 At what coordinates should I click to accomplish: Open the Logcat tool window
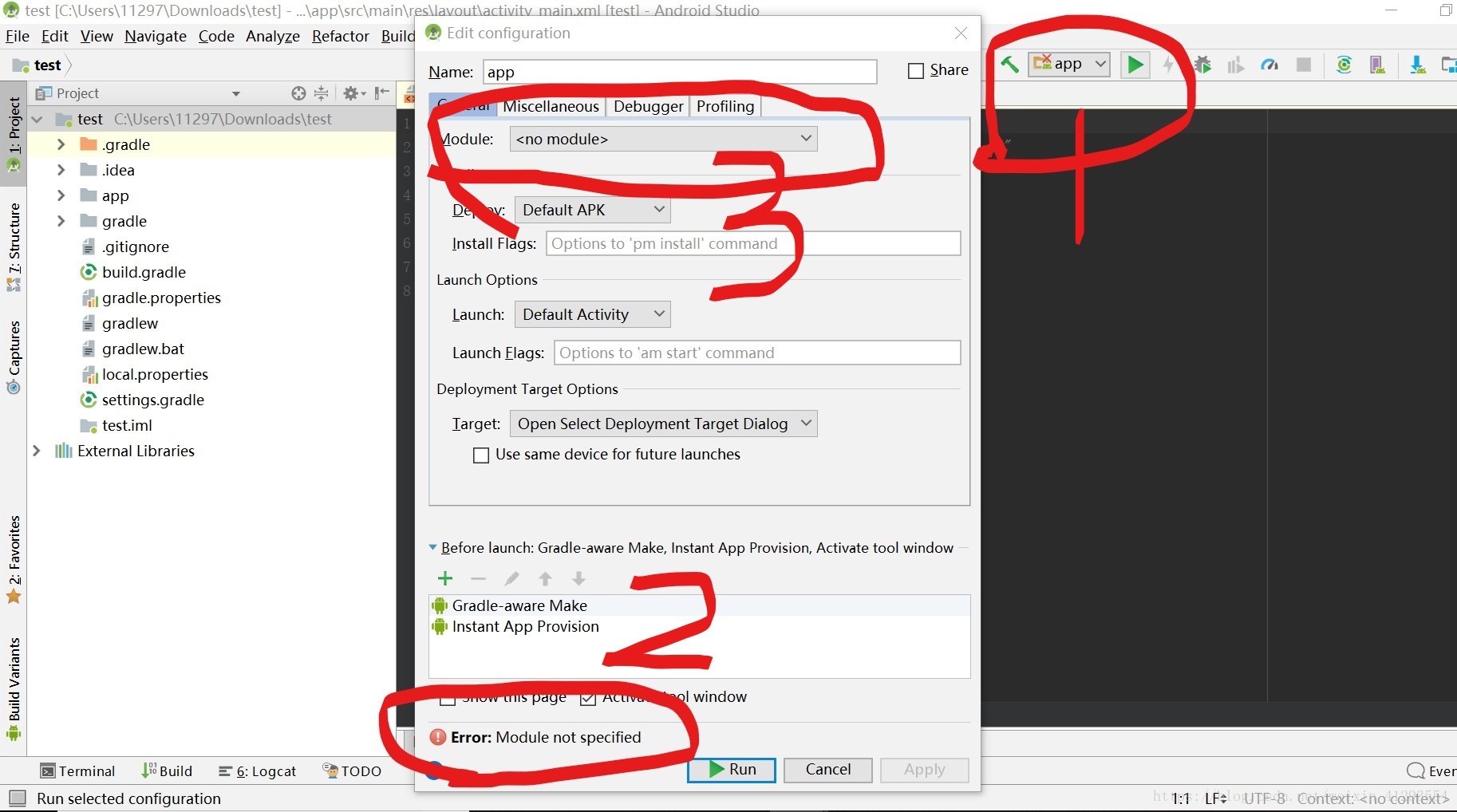pos(257,771)
